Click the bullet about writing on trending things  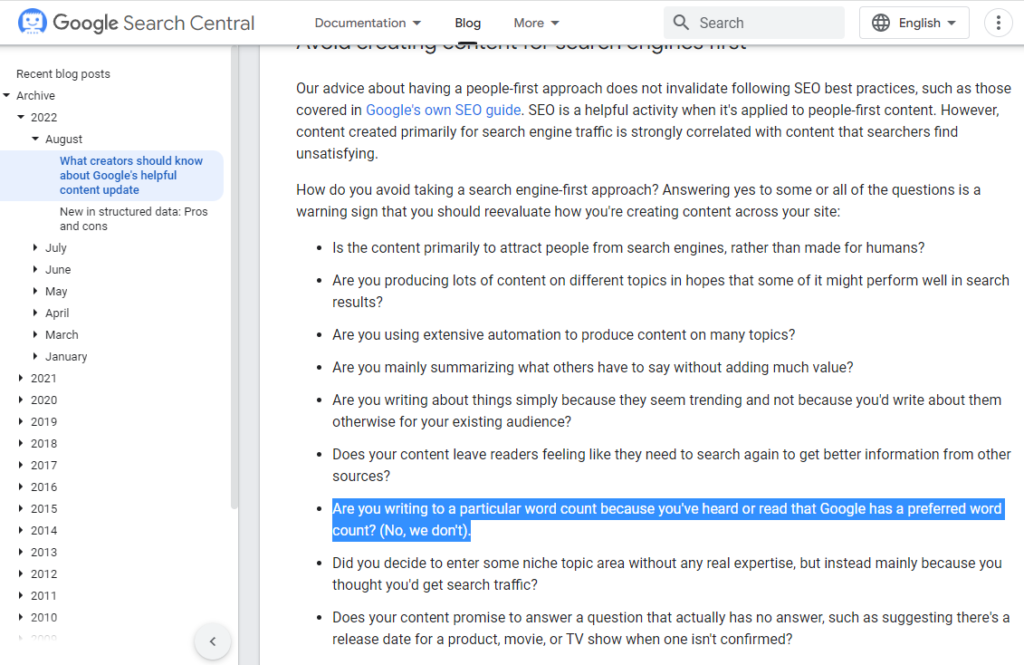click(667, 410)
